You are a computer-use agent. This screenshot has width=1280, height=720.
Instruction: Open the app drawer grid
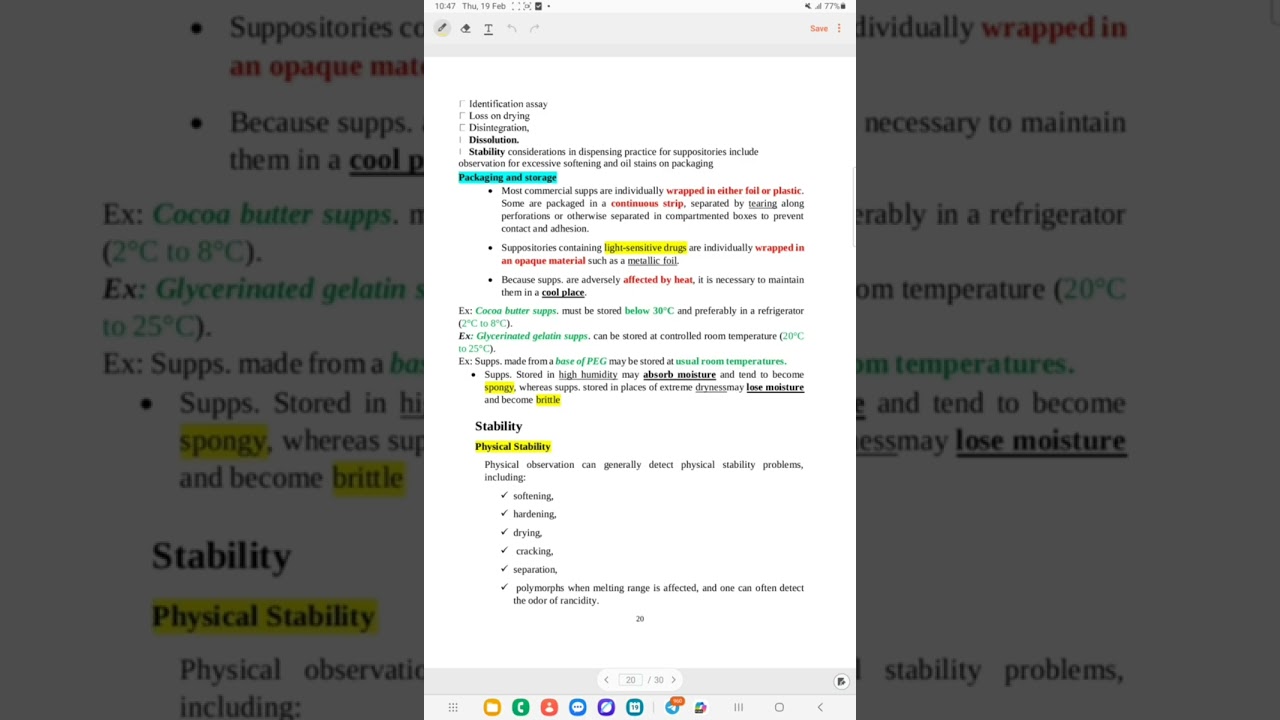453,707
